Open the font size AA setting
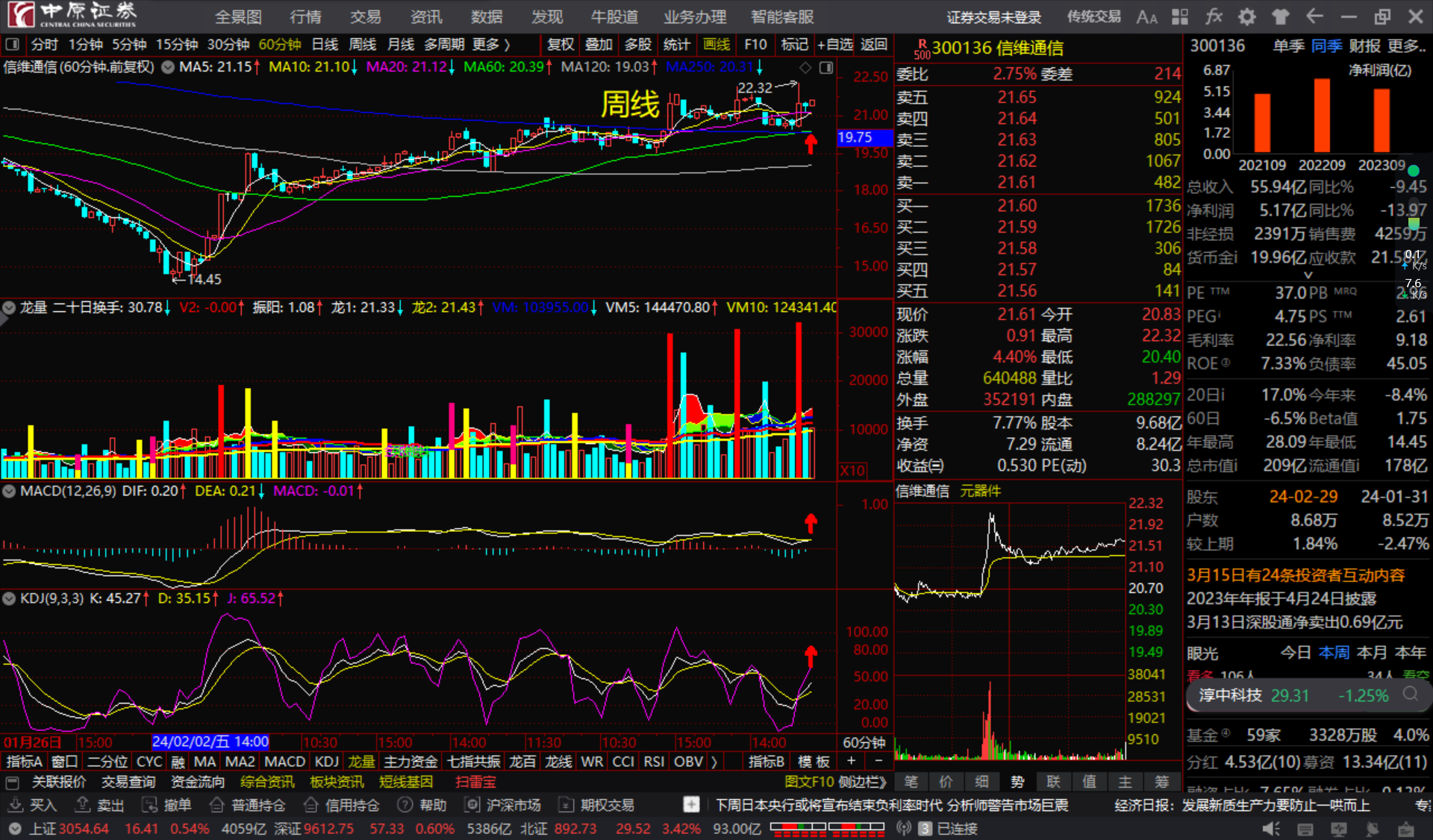The image size is (1433, 840). [x=1146, y=16]
